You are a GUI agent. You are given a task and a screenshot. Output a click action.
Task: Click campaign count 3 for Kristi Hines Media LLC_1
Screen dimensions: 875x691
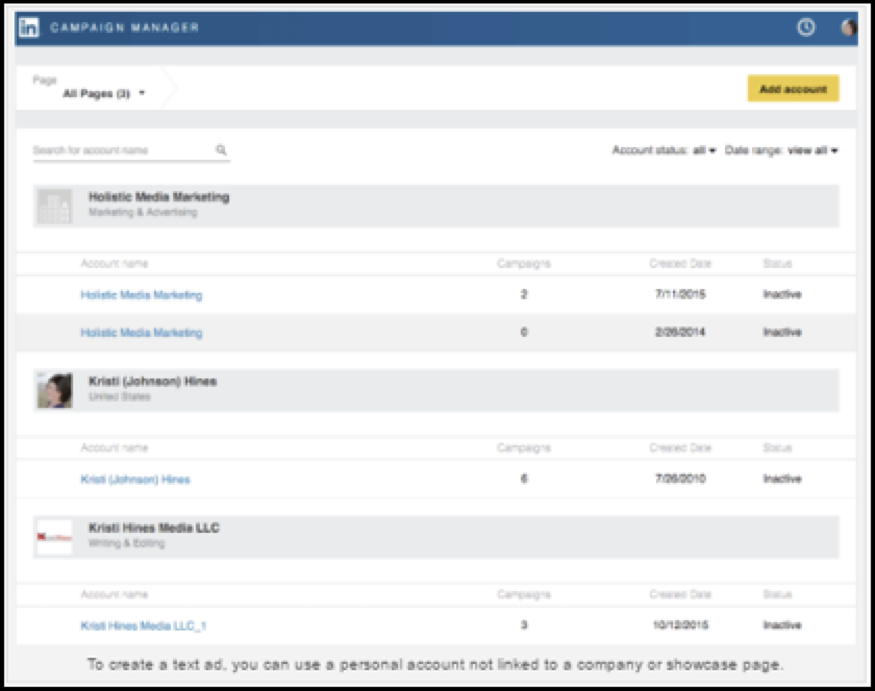point(523,625)
